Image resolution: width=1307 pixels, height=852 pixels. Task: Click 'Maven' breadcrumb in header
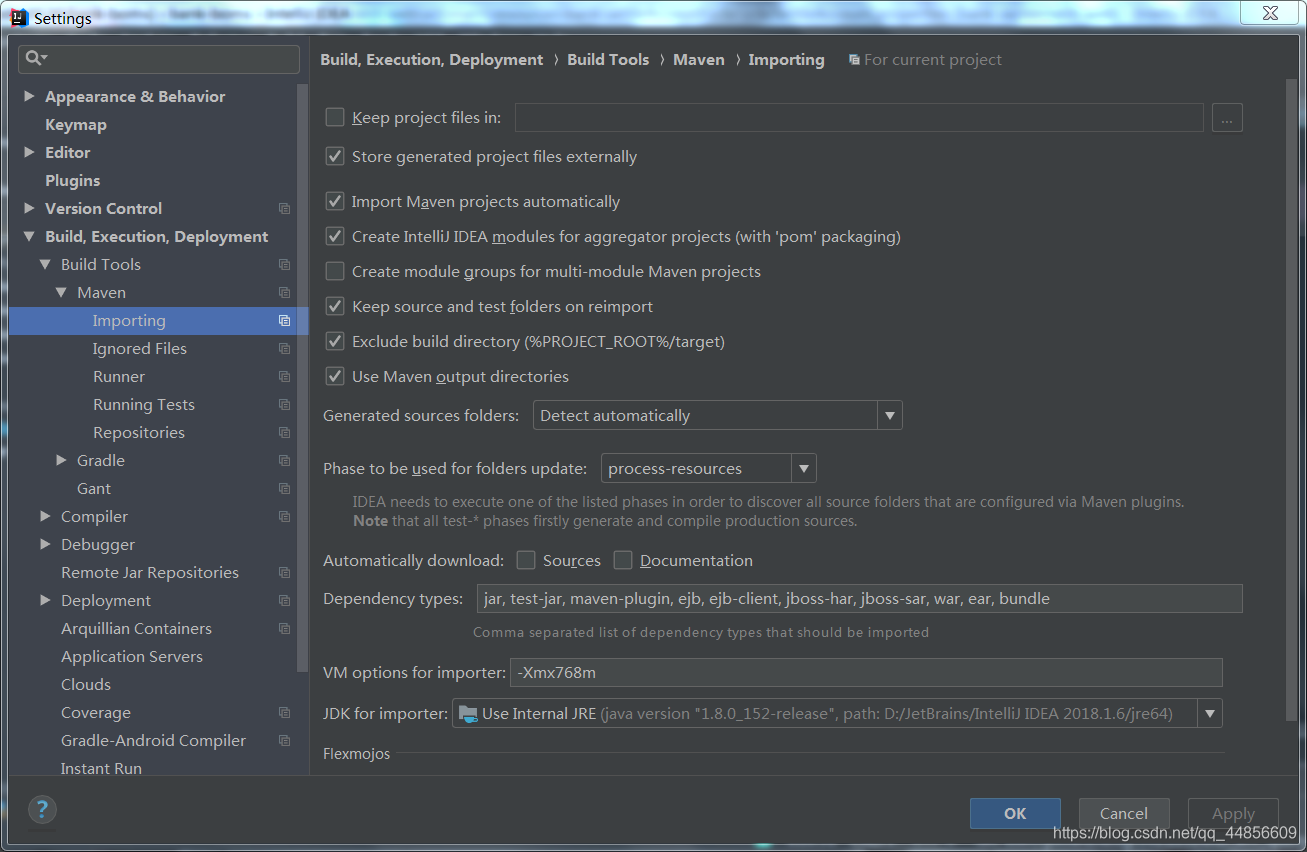tap(699, 60)
